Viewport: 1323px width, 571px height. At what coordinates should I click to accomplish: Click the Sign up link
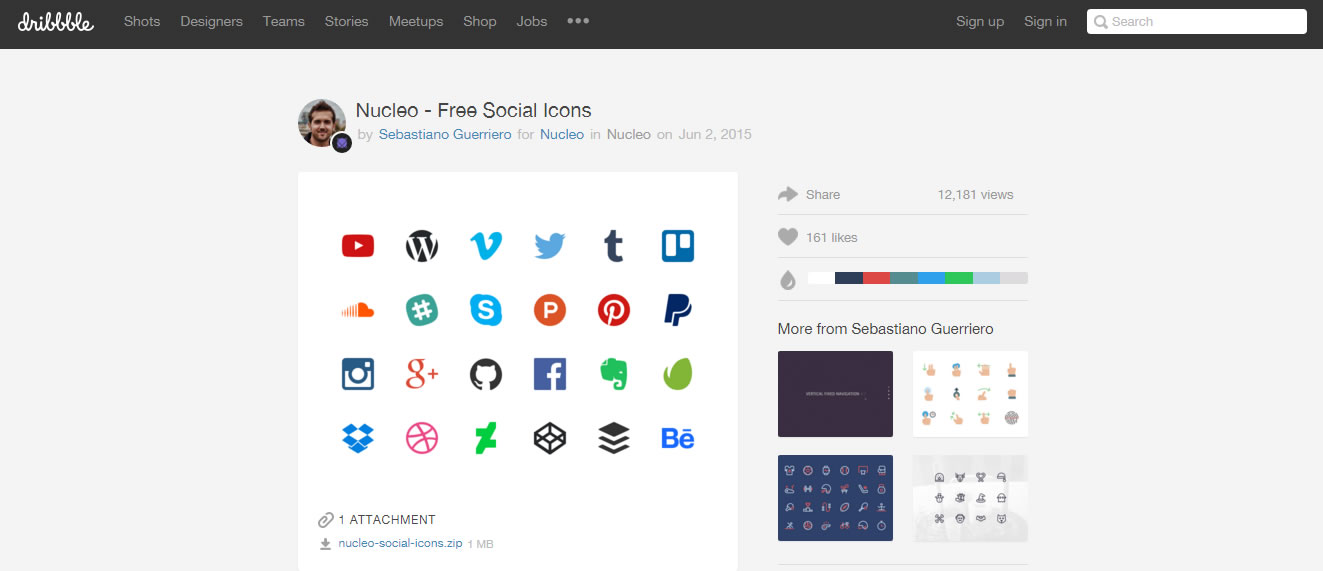tap(980, 21)
